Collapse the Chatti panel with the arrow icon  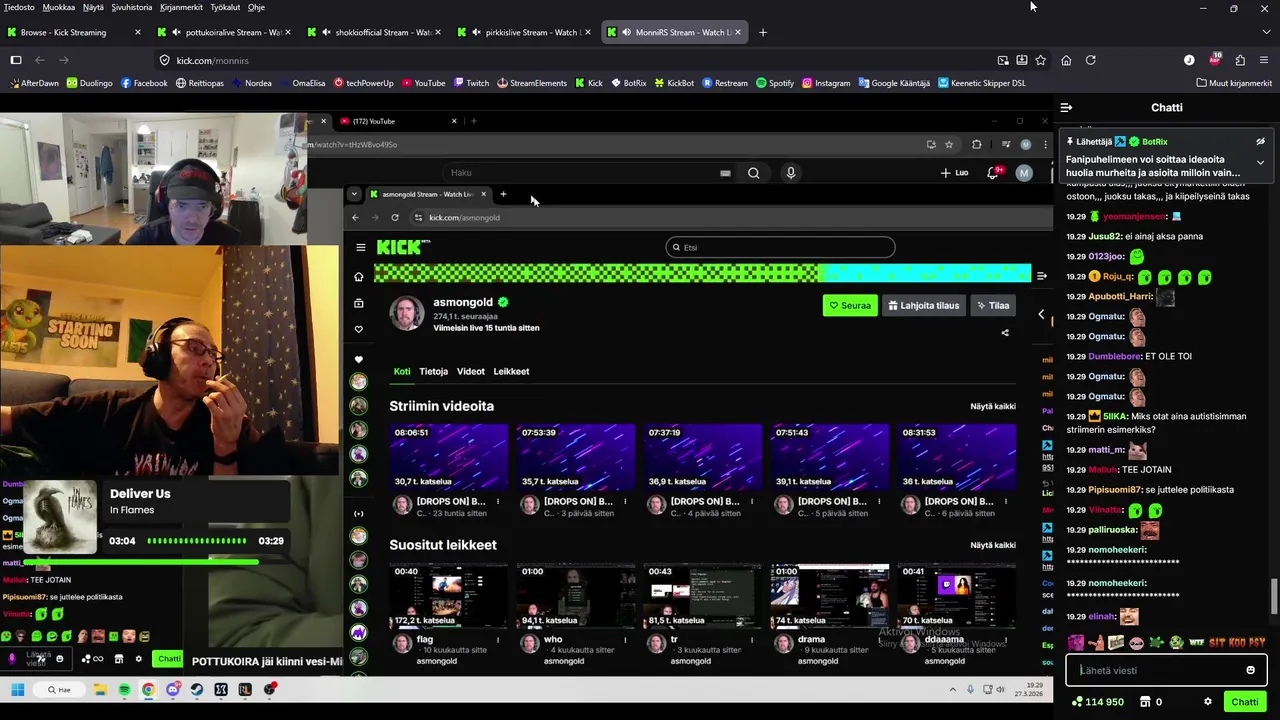(1066, 107)
